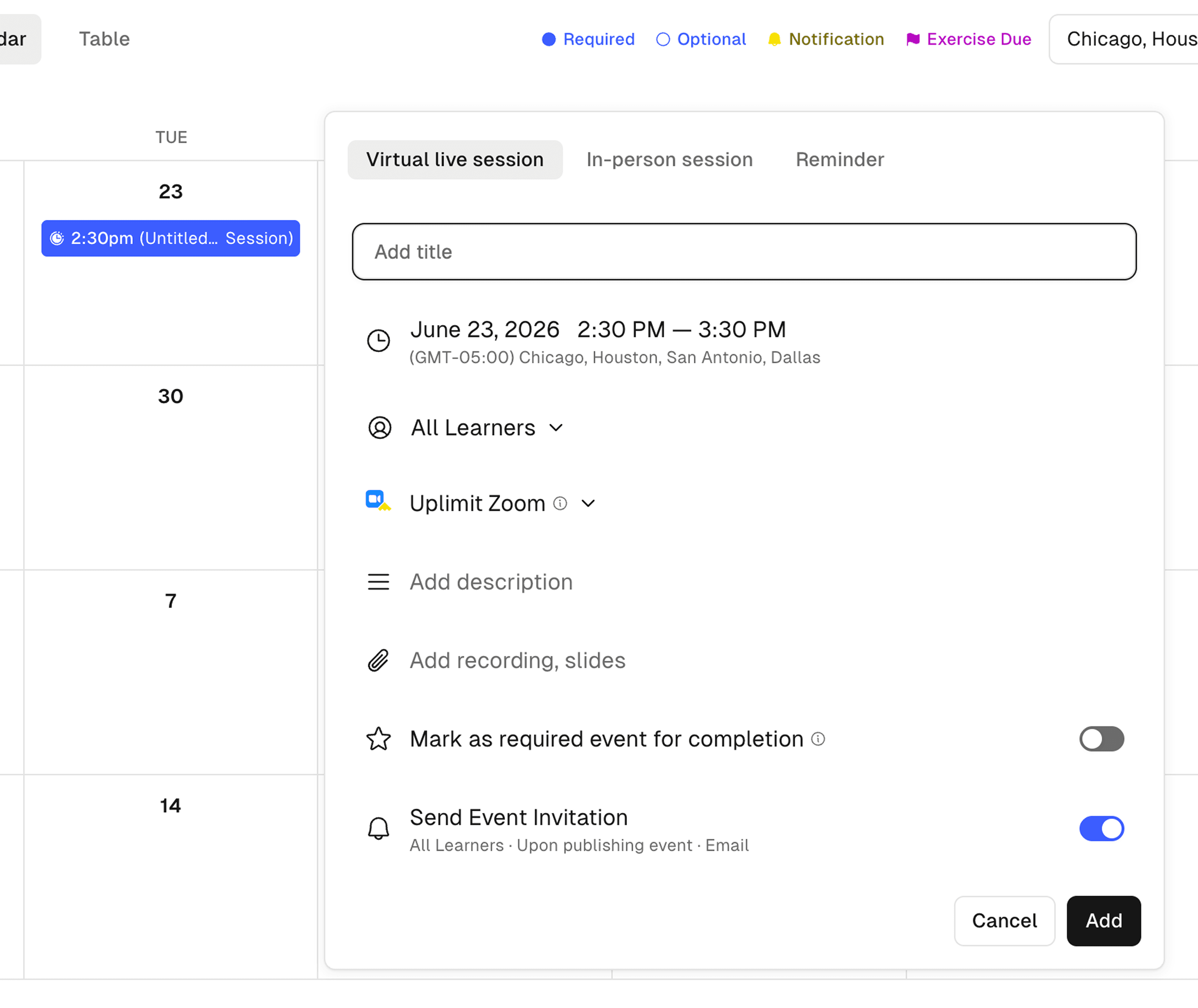Open the 2:30pm Untitled Session event
Screen dimensions: 1198x1008
coord(170,238)
